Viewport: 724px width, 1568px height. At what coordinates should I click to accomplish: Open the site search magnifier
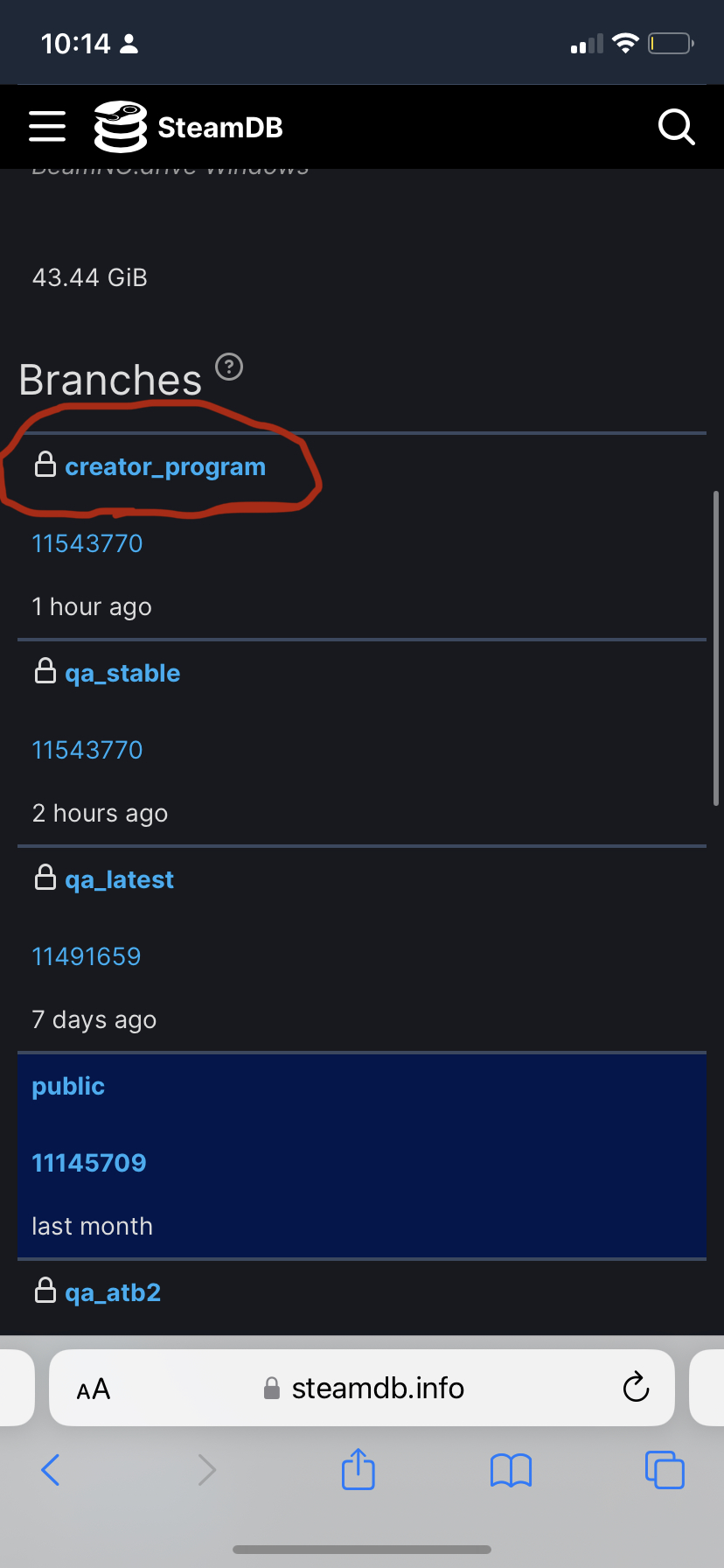(676, 127)
